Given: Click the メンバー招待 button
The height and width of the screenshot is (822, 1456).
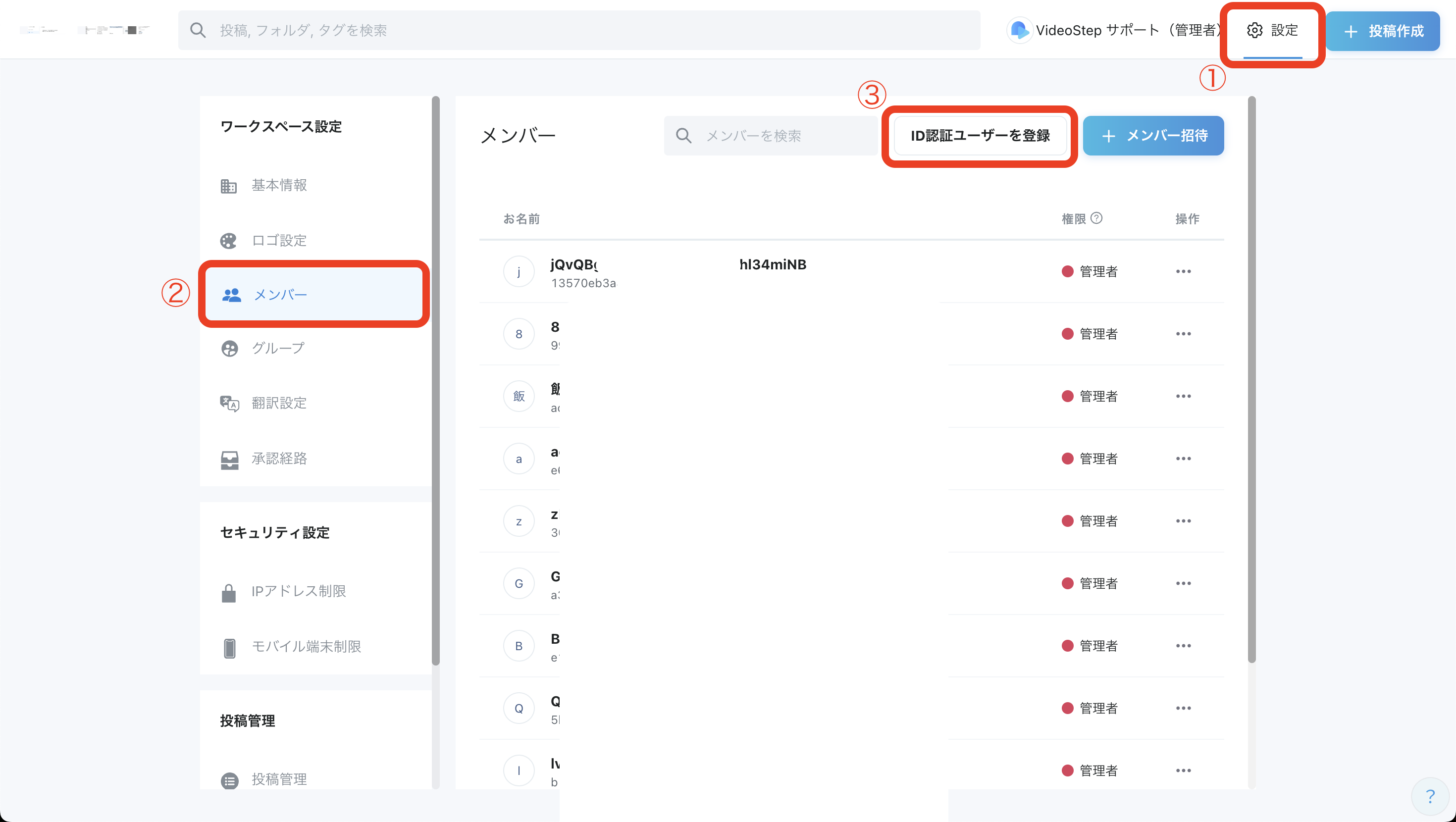Looking at the screenshot, I should pyautogui.click(x=1153, y=136).
